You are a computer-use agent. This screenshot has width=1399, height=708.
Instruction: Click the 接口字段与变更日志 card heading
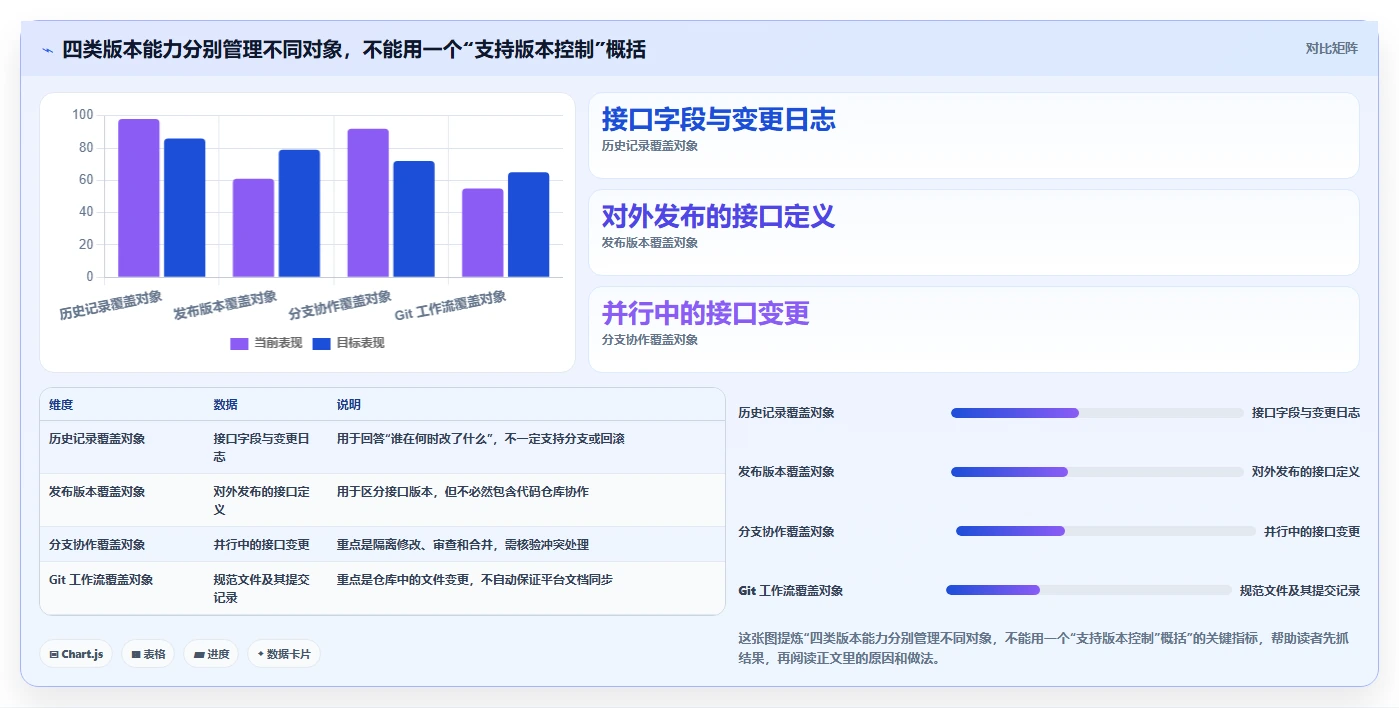[718, 119]
